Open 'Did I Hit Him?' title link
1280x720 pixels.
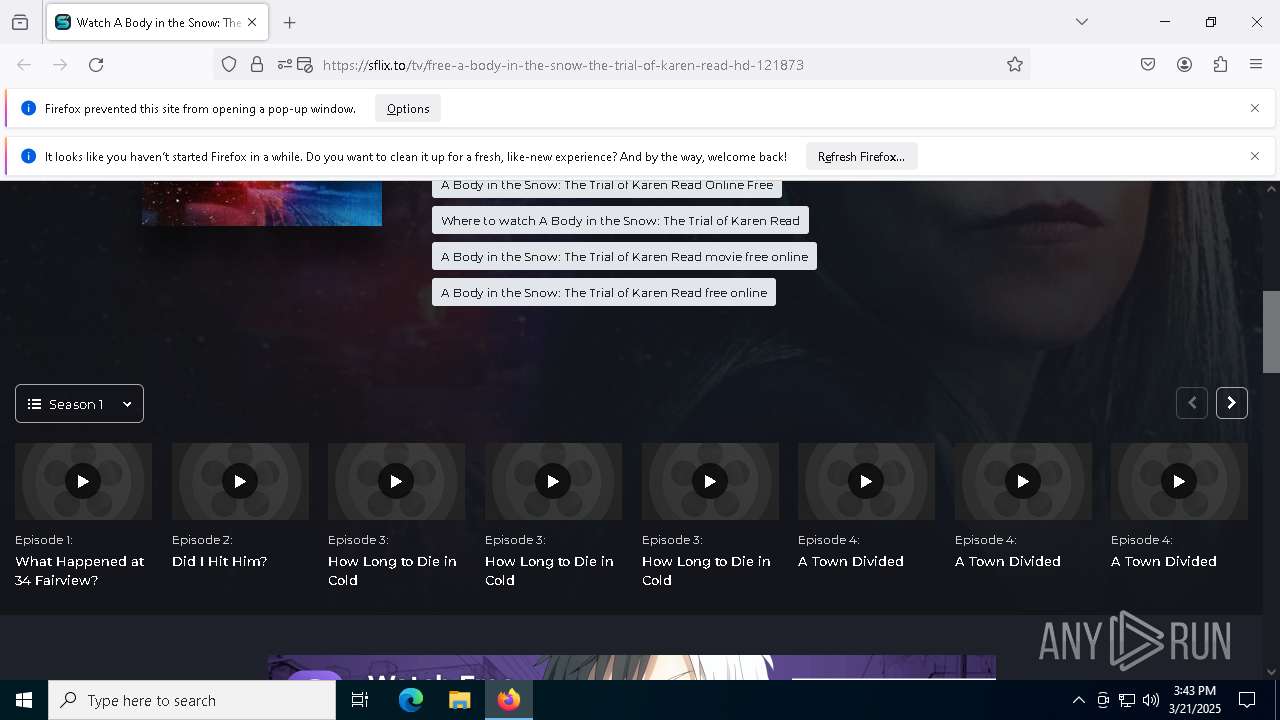pos(220,562)
